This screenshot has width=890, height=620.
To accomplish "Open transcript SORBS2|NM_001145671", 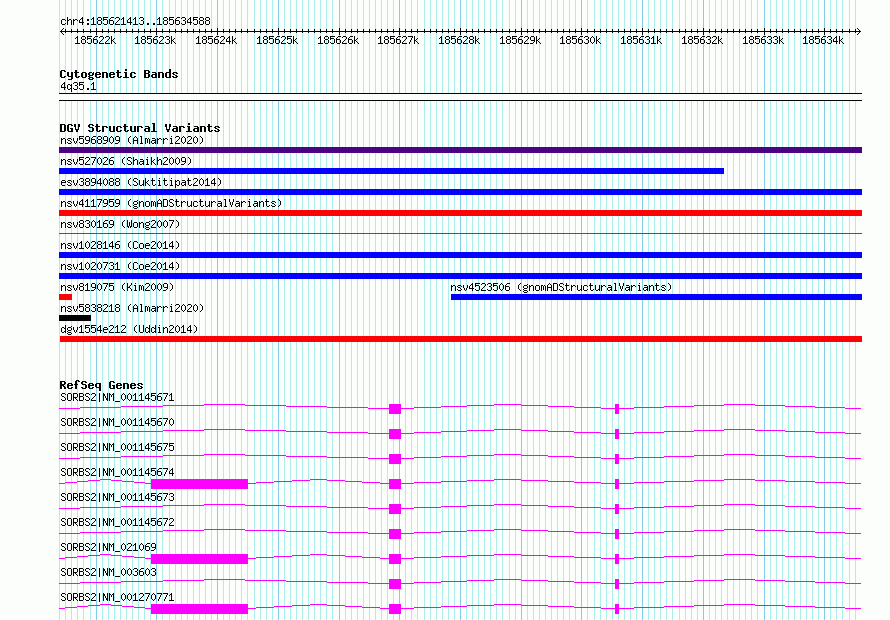I will (117, 397).
